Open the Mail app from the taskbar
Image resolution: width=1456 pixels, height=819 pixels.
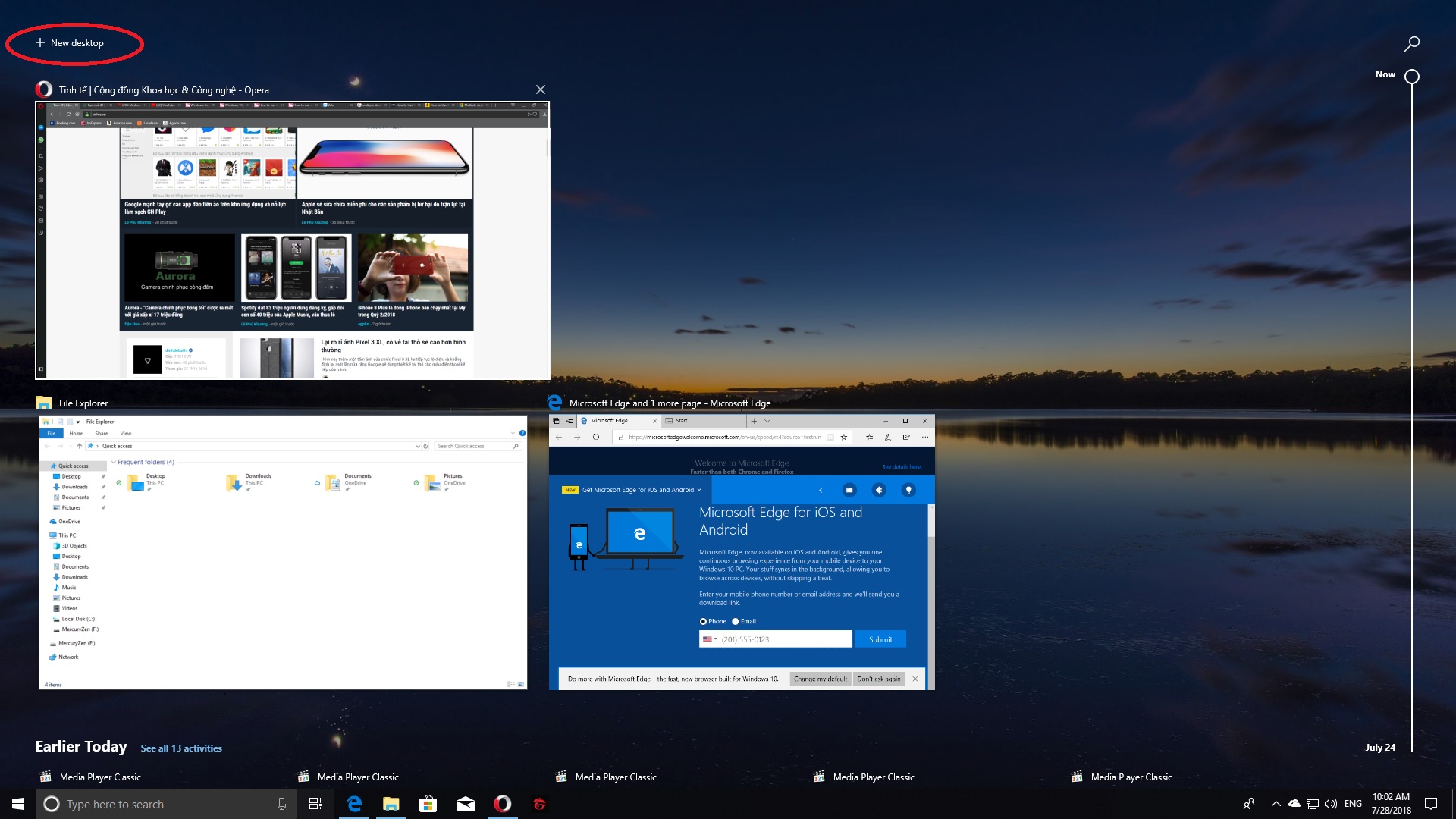[x=465, y=804]
